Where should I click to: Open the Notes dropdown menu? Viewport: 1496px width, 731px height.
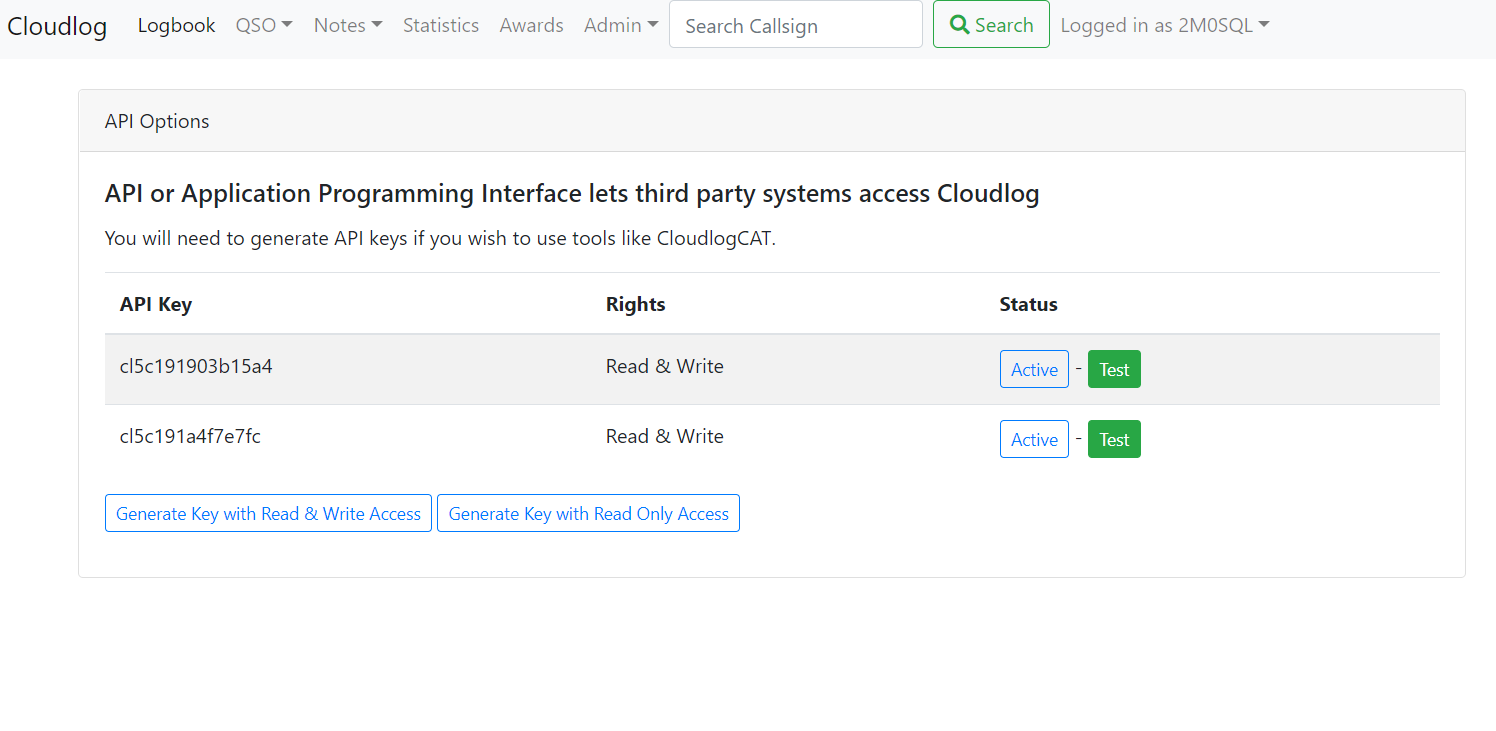click(x=347, y=25)
